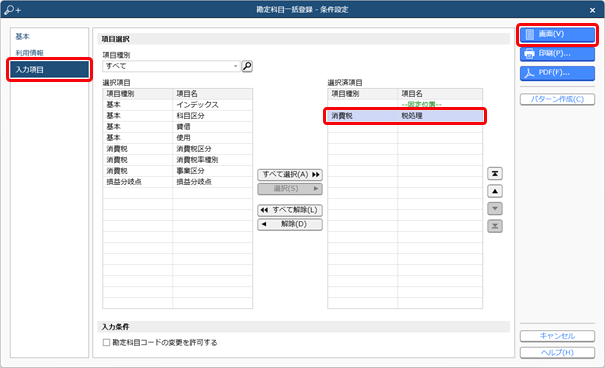Select the 事業区分 row

tap(177, 171)
